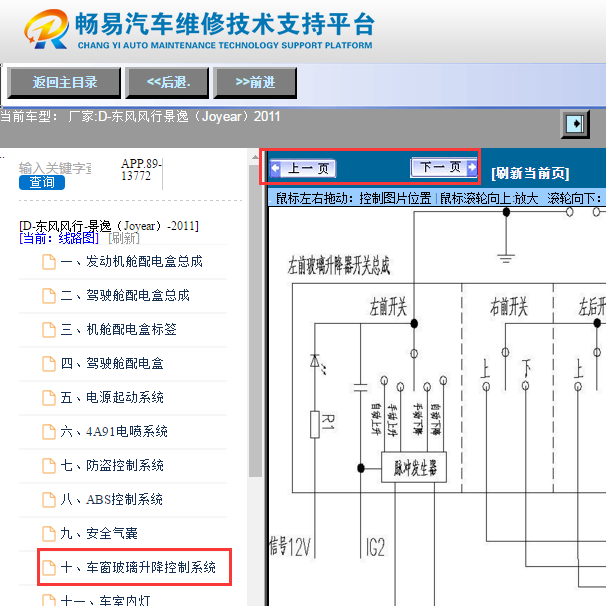This screenshot has height=606, width=606.
Task: Click the page icon beside 三、机舱配电盒标签
Action: tap(49, 330)
